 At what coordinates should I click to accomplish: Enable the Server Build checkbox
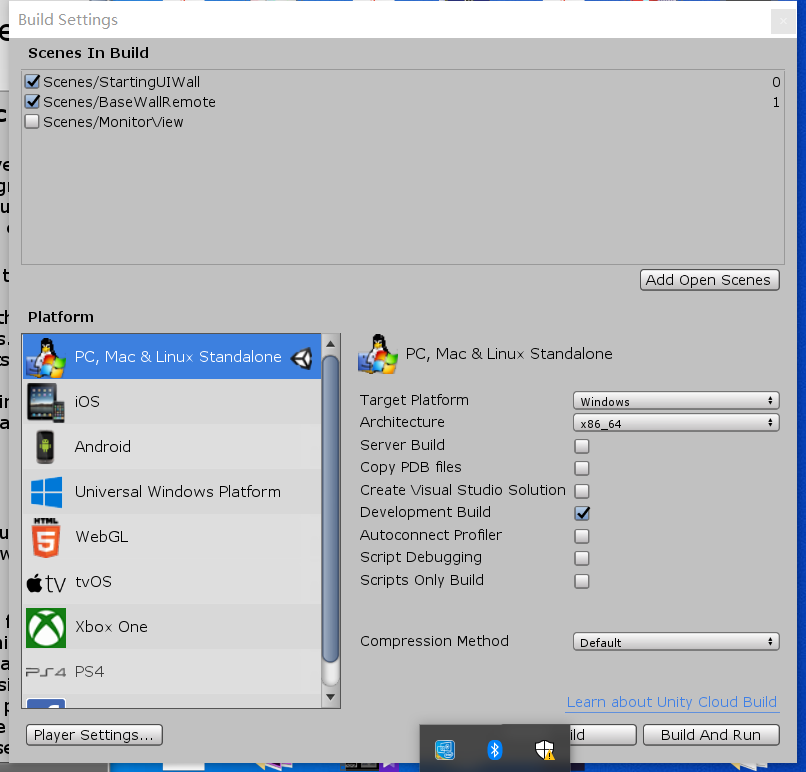[x=582, y=446]
